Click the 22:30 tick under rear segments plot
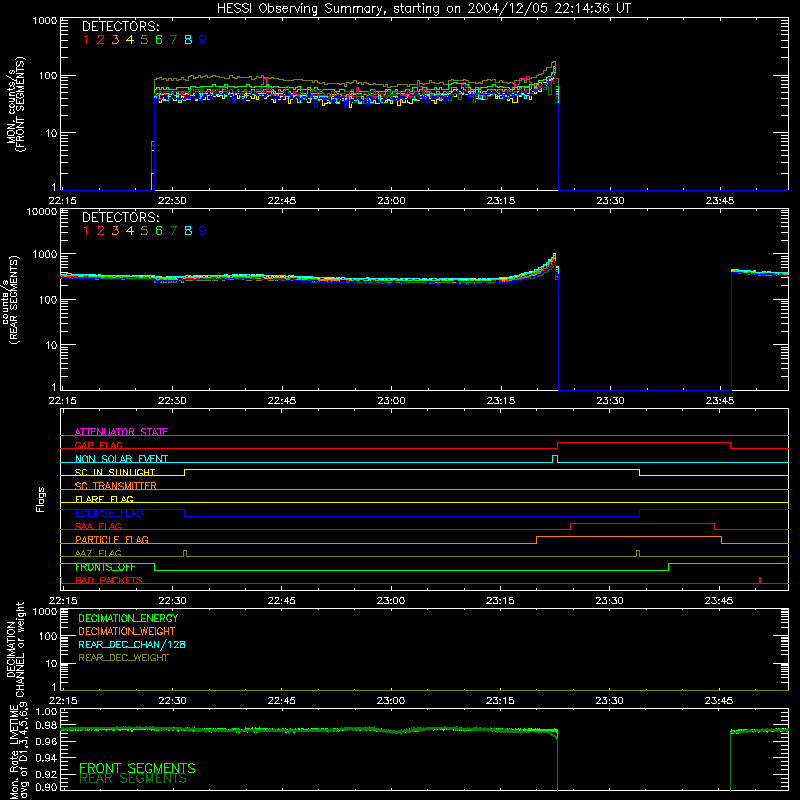This screenshot has width=800, height=800. [172, 401]
